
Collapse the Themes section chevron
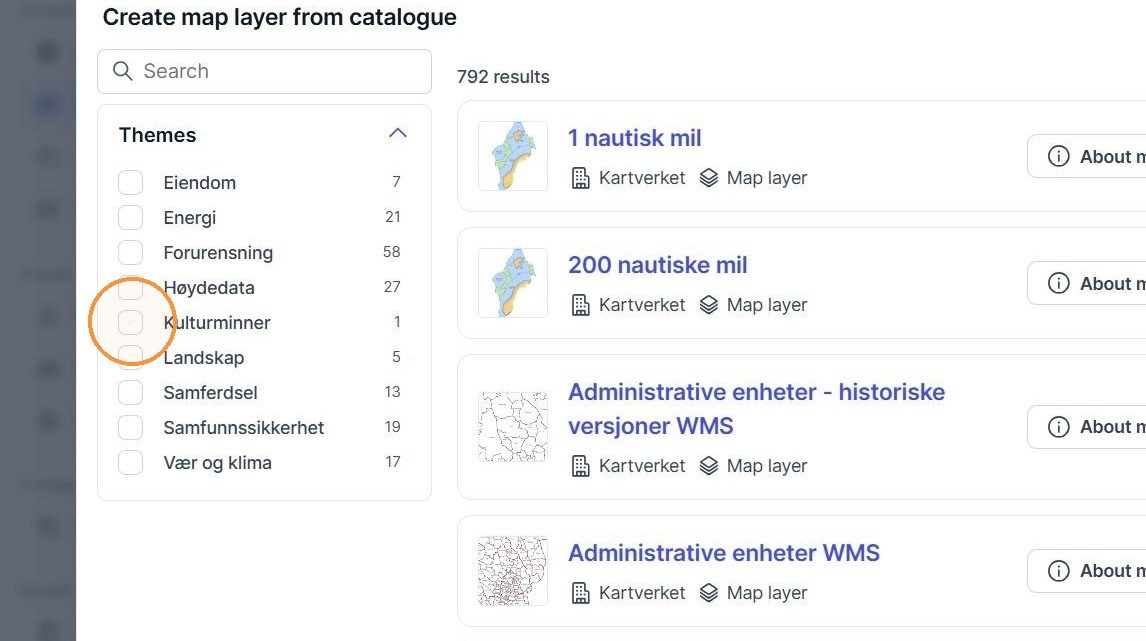[398, 133]
